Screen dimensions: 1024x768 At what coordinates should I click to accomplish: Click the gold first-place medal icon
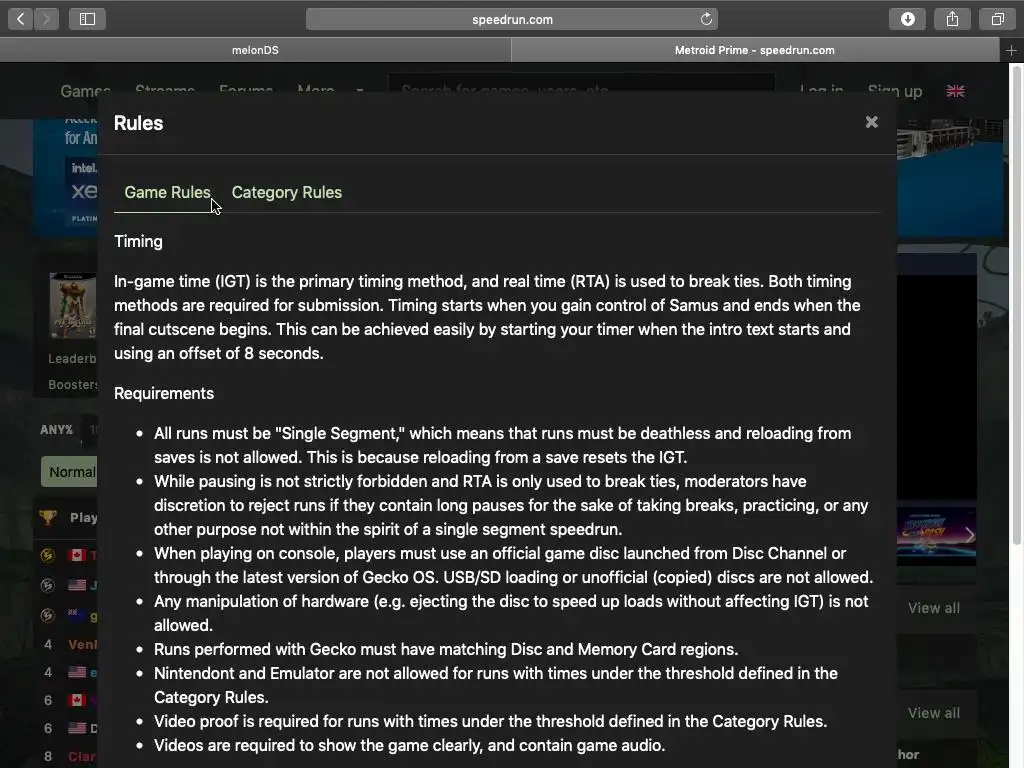pyautogui.click(x=48, y=555)
